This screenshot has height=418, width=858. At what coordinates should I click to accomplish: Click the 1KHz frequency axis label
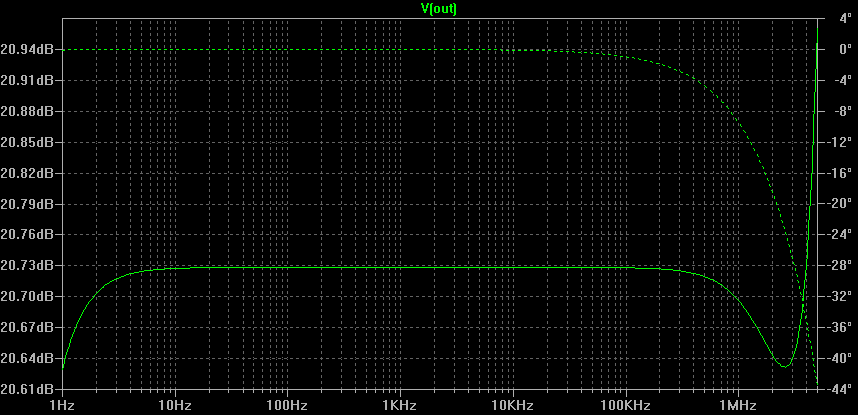401,405
